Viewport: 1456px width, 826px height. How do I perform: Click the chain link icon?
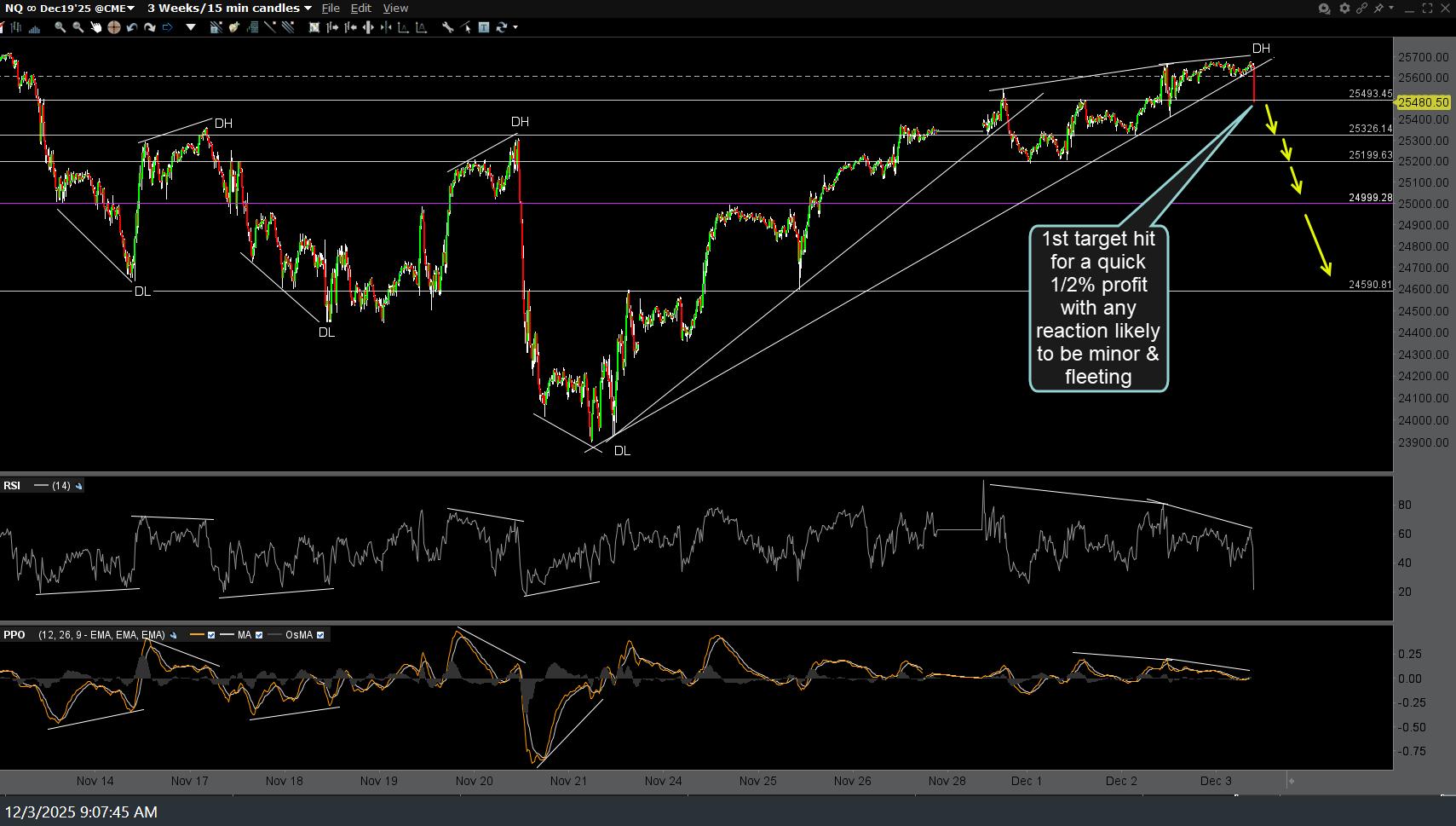pyautogui.click(x=1361, y=9)
